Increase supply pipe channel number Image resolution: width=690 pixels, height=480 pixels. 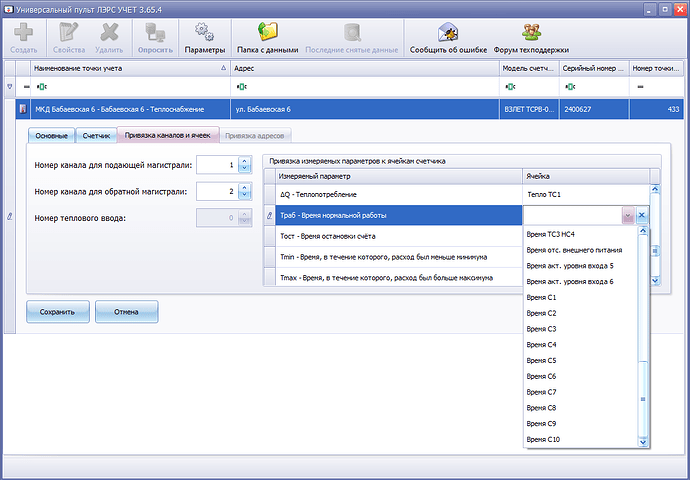click(x=244, y=160)
